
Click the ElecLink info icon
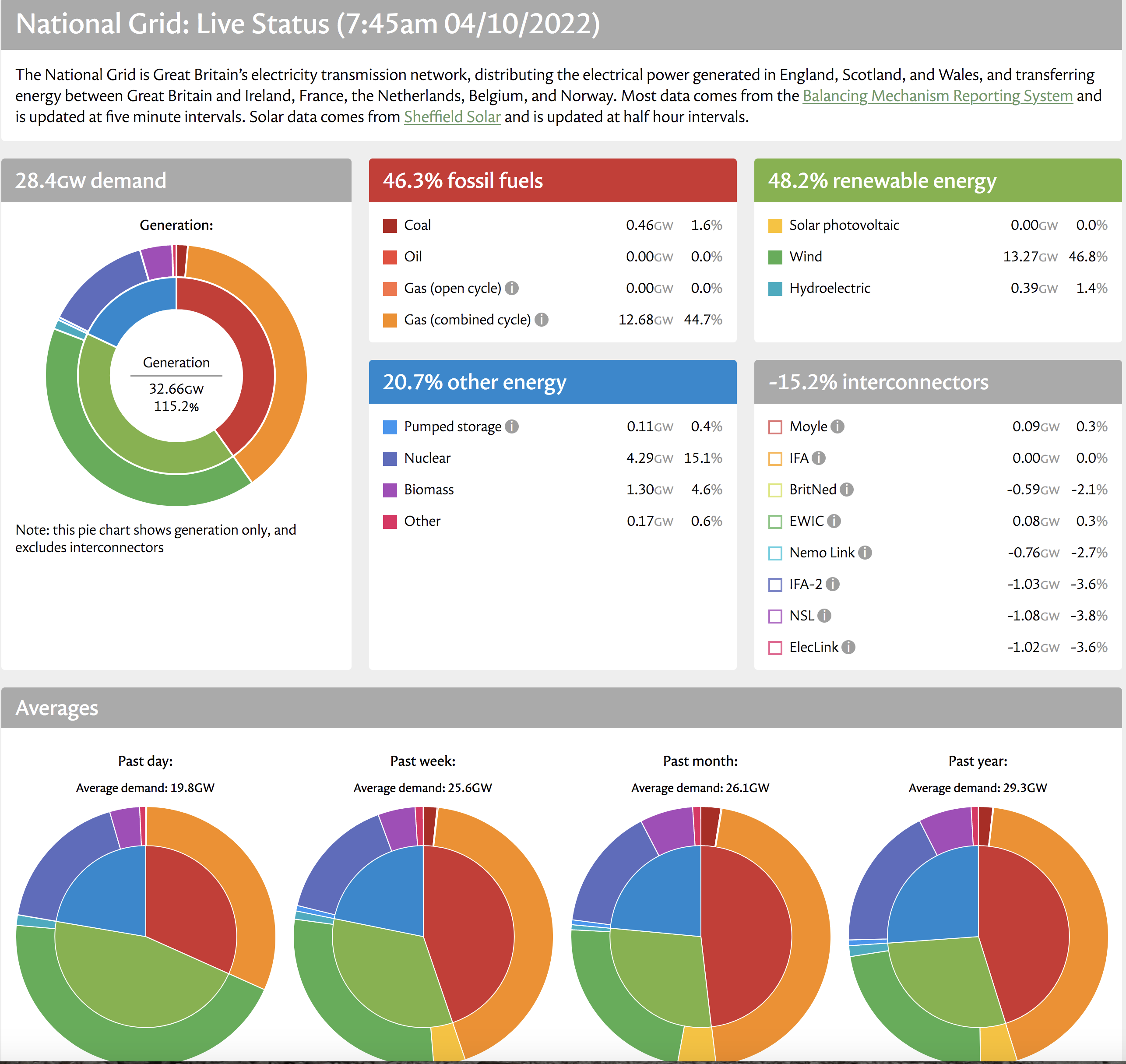pyautogui.click(x=848, y=647)
